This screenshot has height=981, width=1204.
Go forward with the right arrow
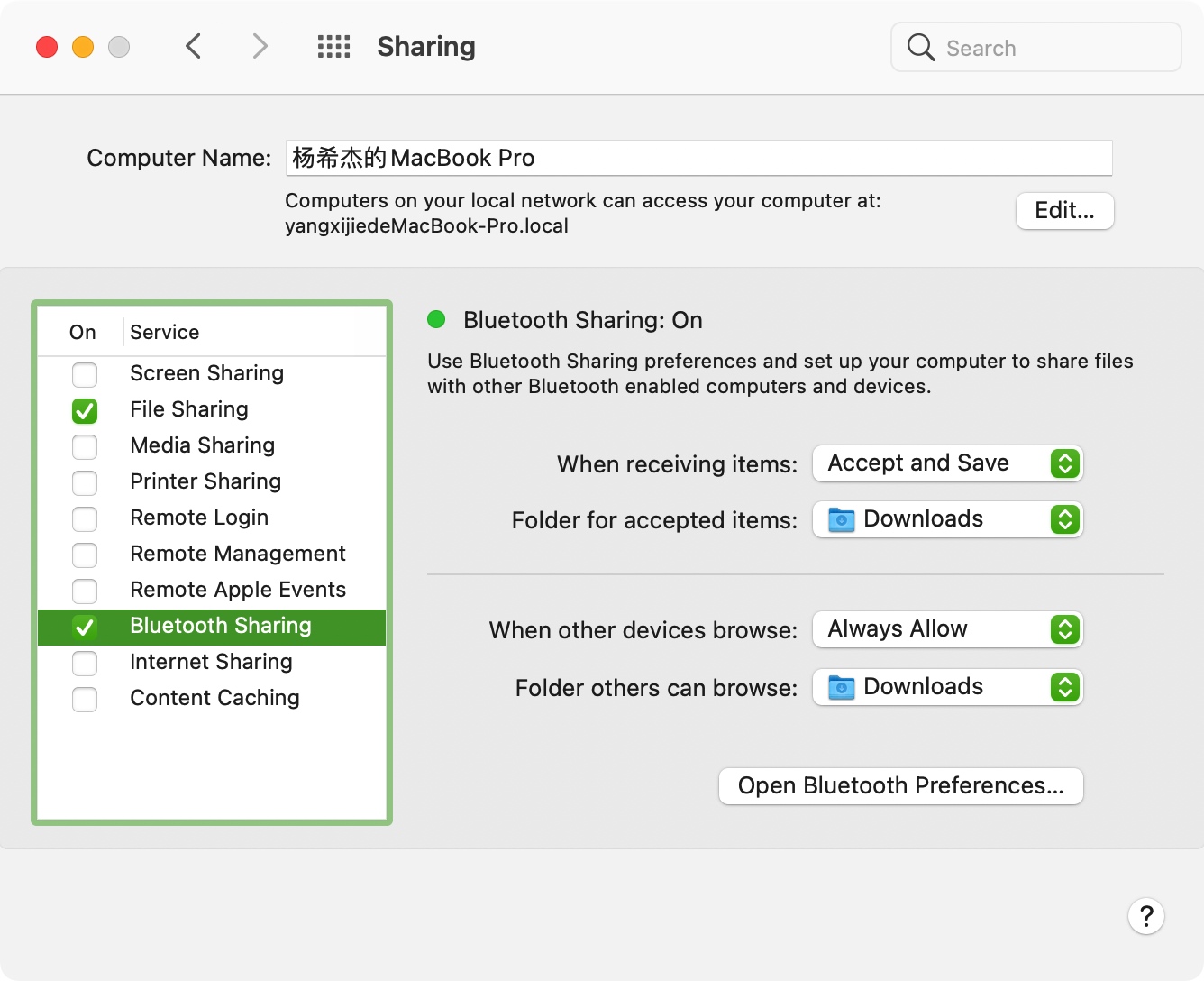pos(260,46)
